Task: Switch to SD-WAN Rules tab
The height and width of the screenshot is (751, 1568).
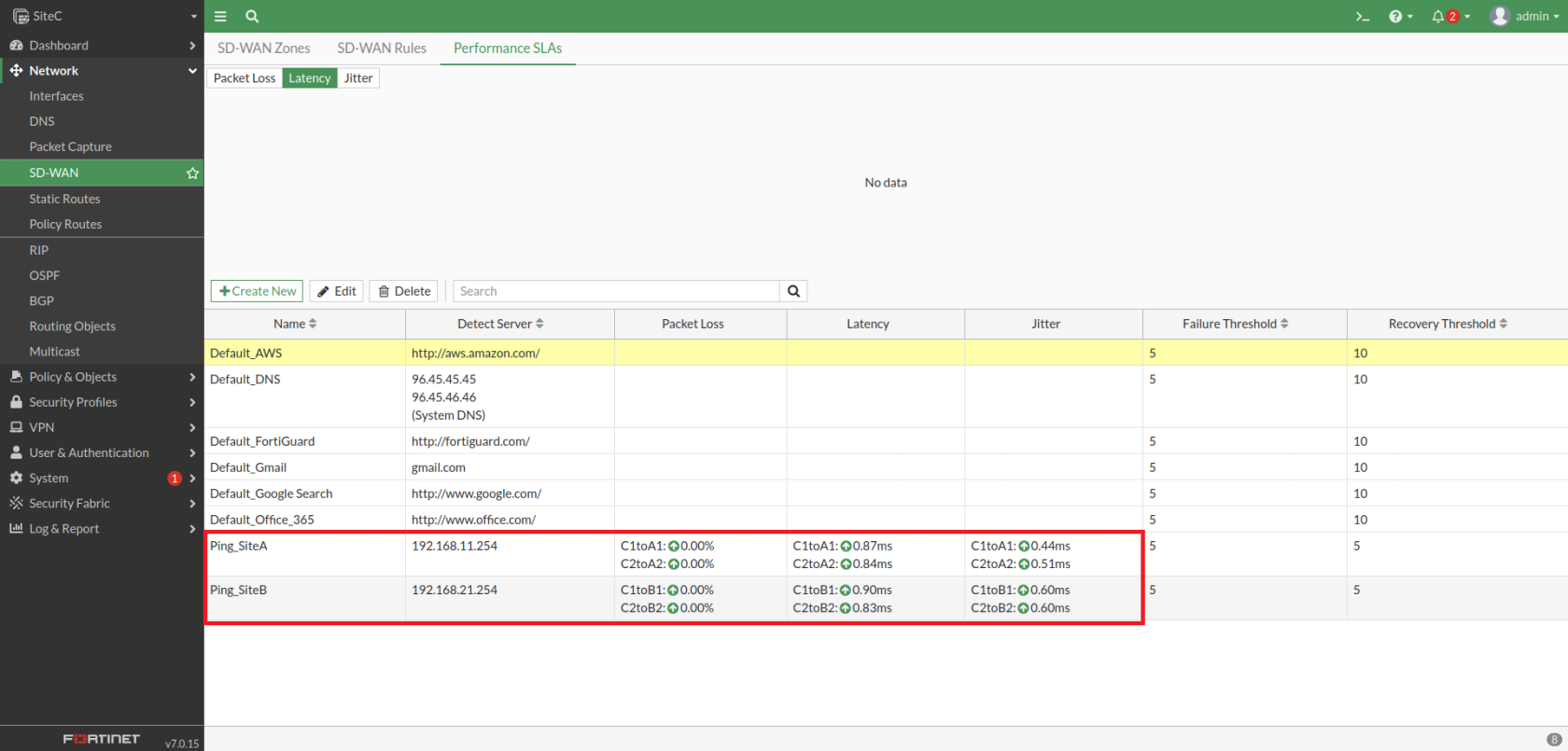Action: (382, 48)
